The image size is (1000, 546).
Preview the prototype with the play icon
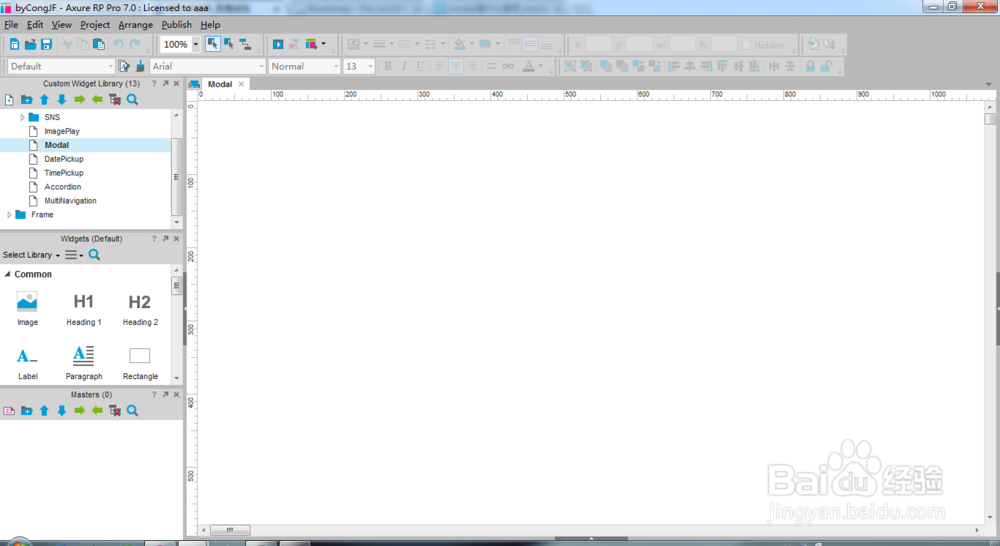[278, 44]
